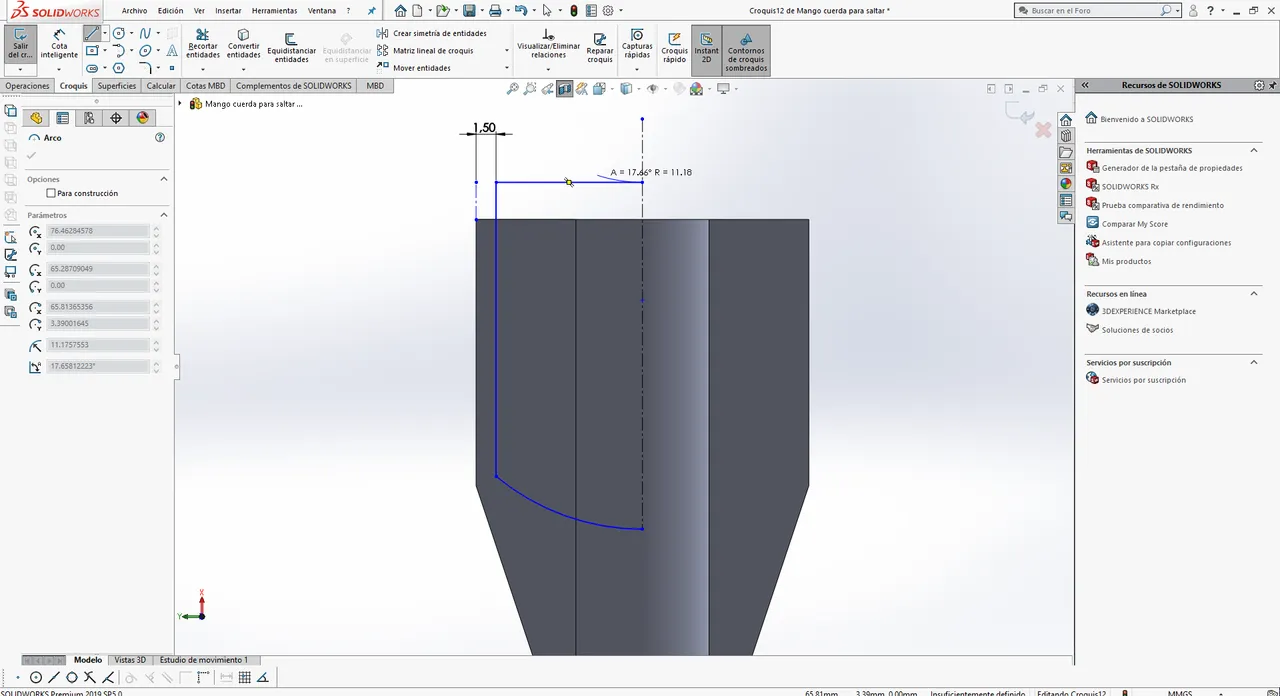1280x696 pixels.
Task: Open Comparar My Score link
Action: click(1135, 224)
